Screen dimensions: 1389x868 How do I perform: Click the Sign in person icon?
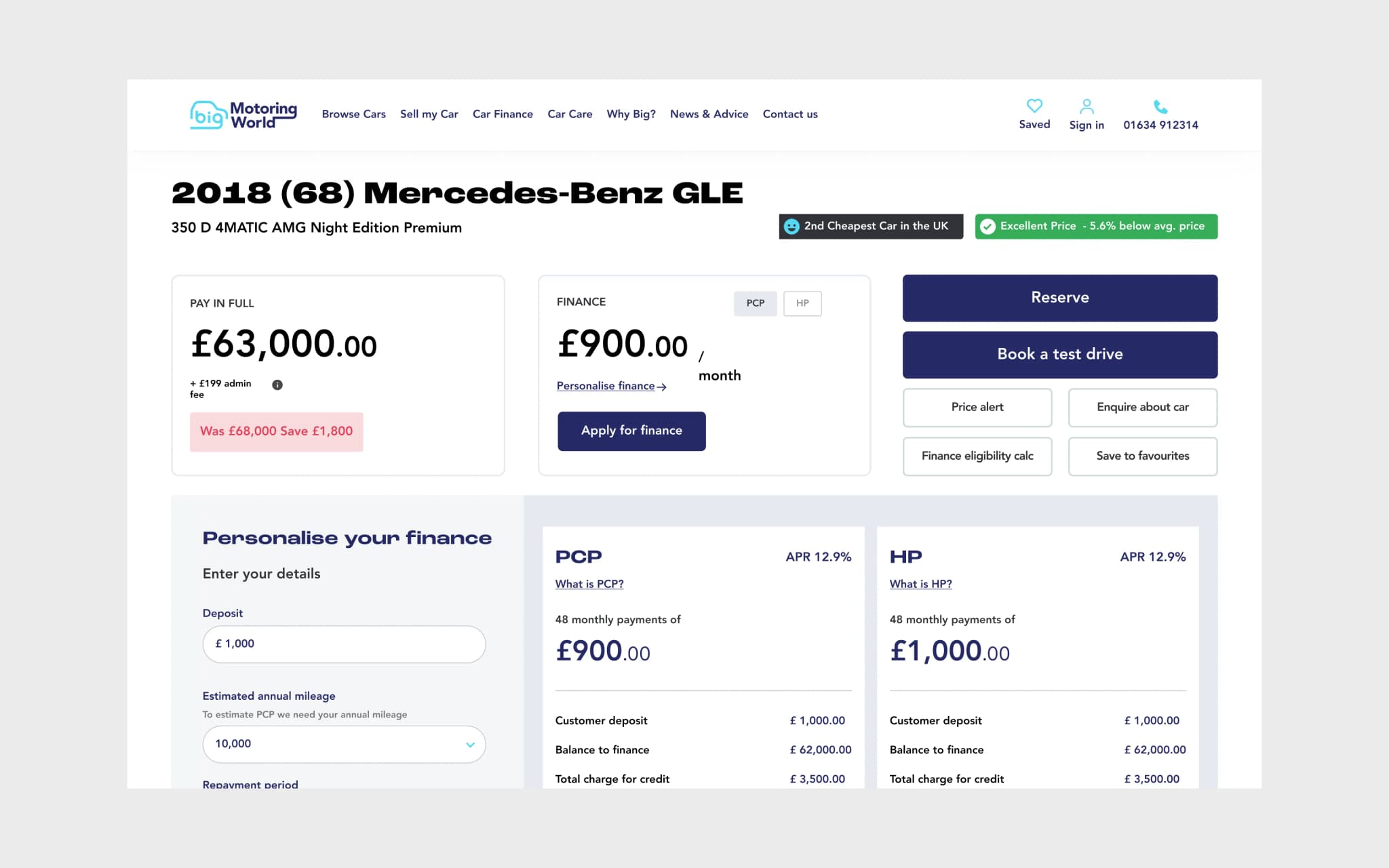tap(1086, 106)
